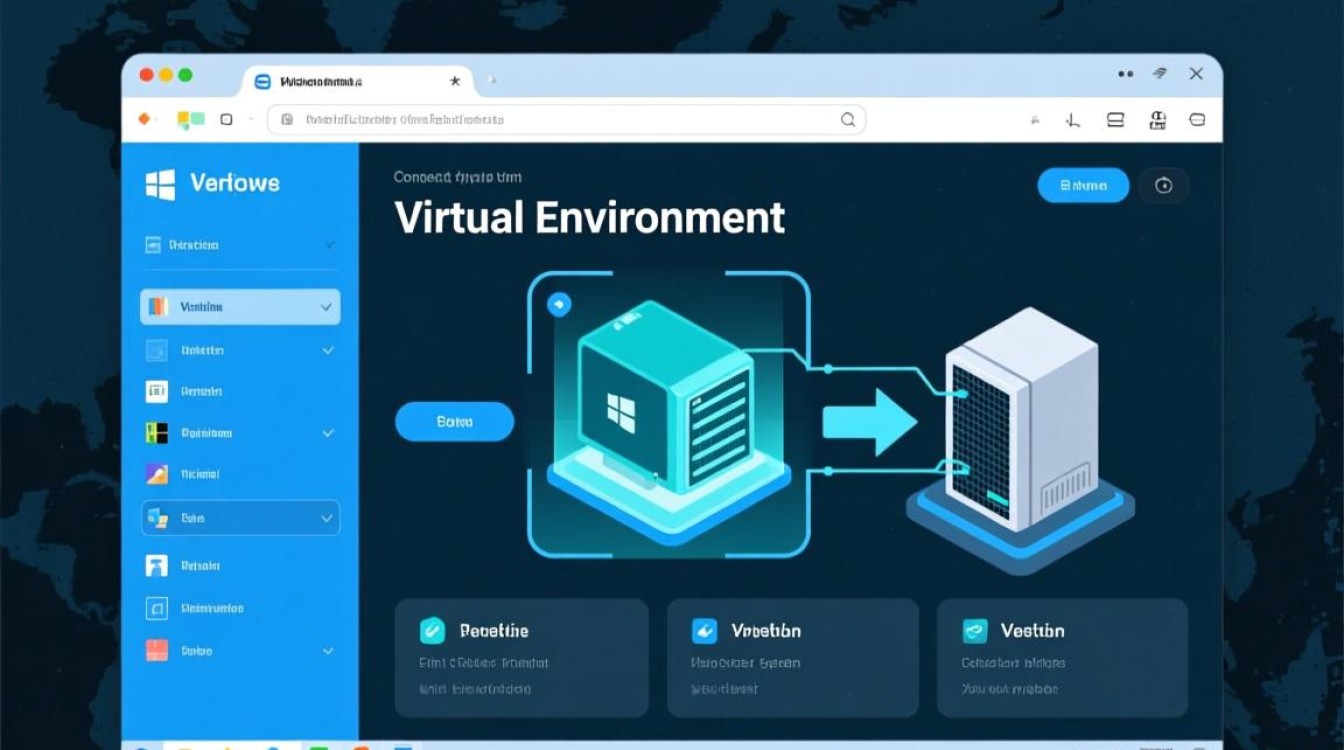
Task: Expand the outlined sidebar item with the computers icon
Action: [326, 519]
